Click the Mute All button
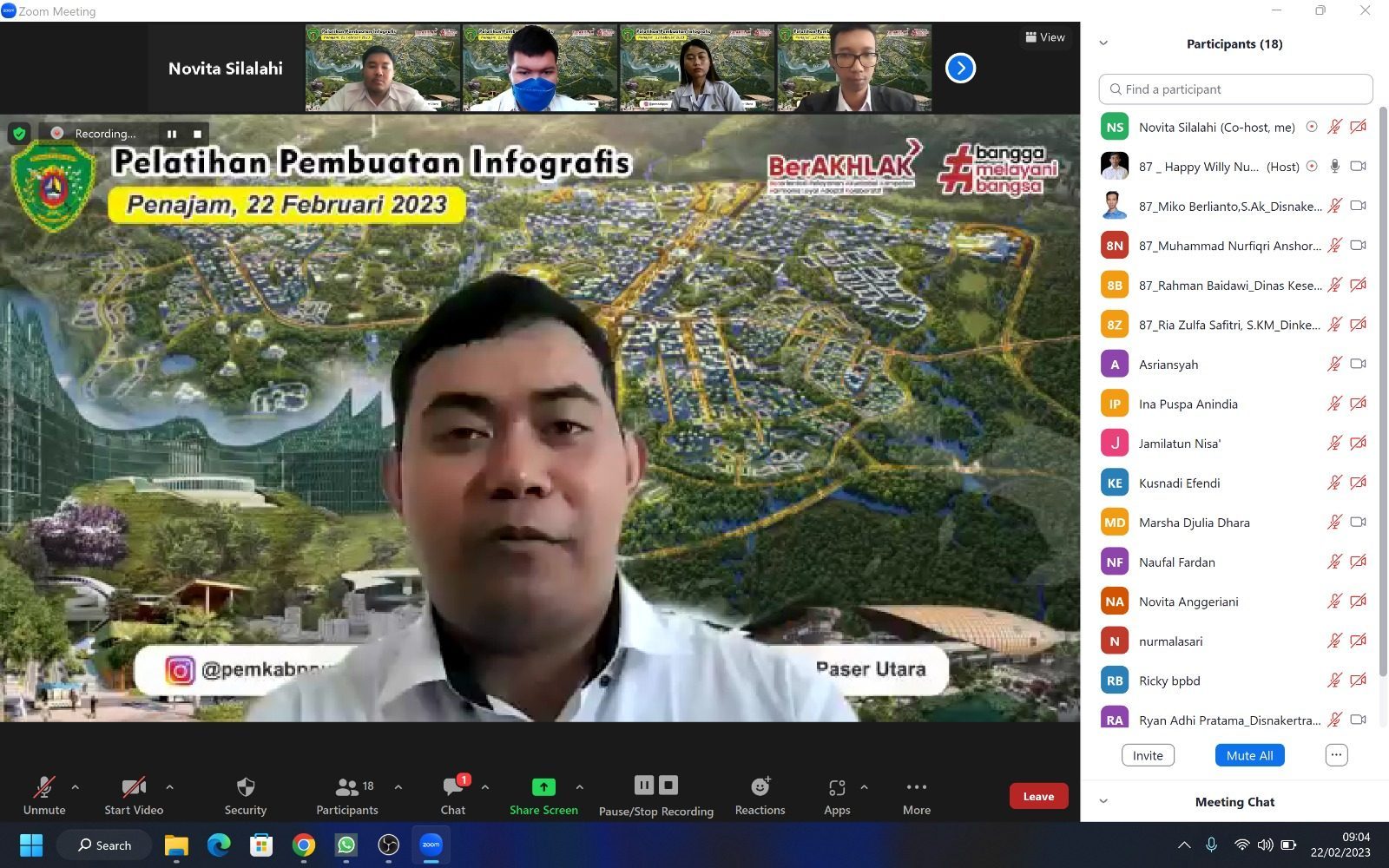1389x868 pixels. point(1249,755)
